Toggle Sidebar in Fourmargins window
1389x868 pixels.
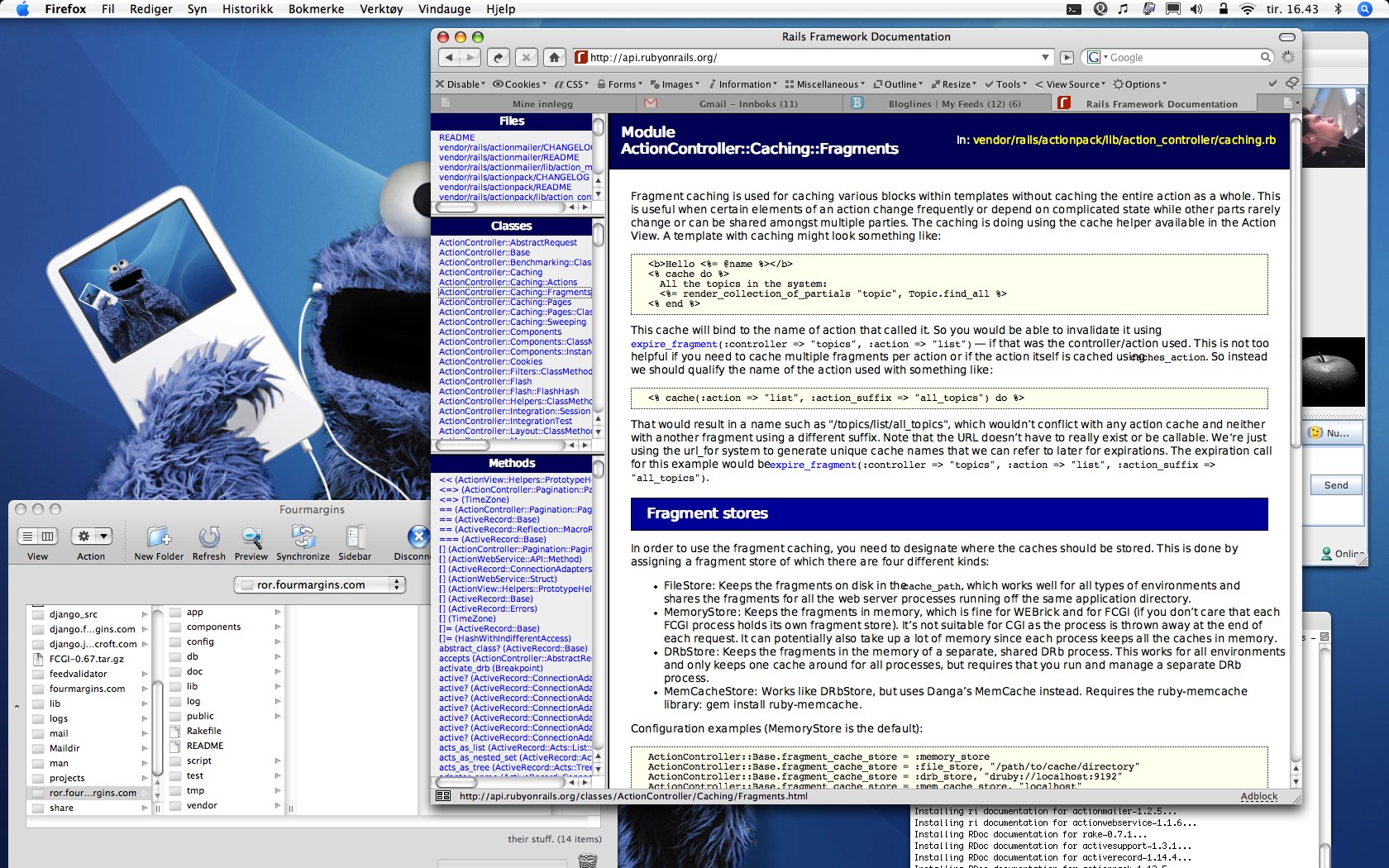coord(355,543)
